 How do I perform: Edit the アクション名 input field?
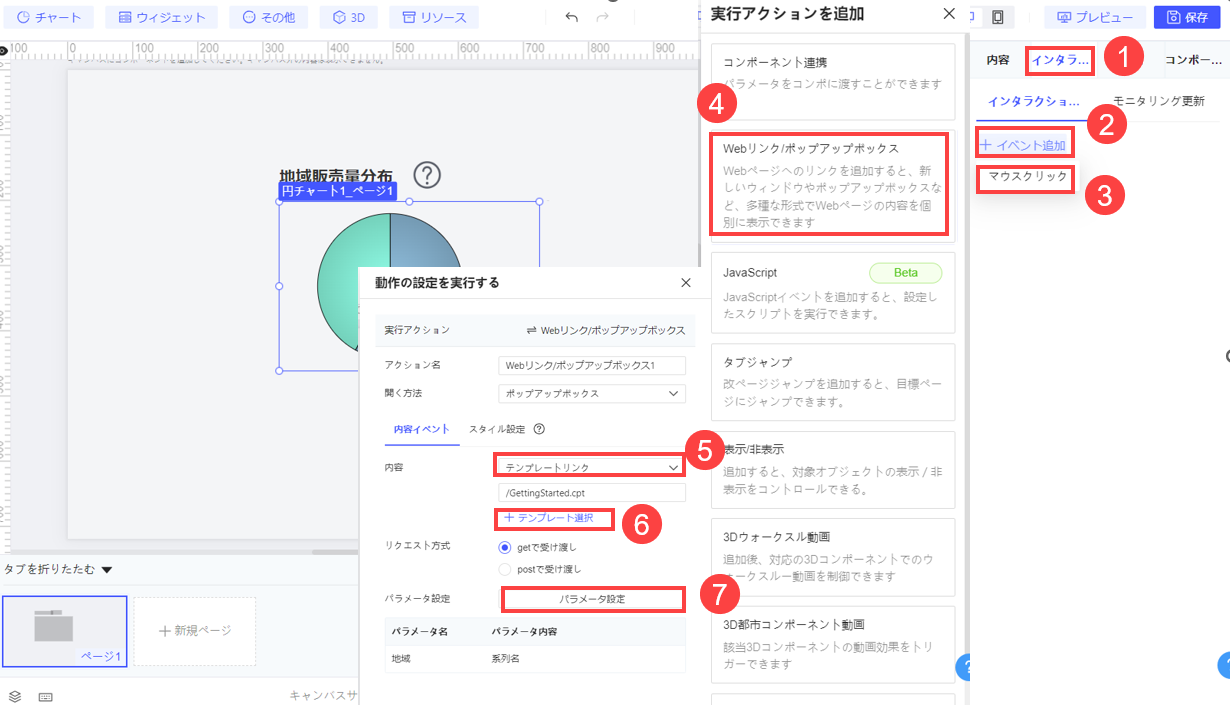[592, 366]
